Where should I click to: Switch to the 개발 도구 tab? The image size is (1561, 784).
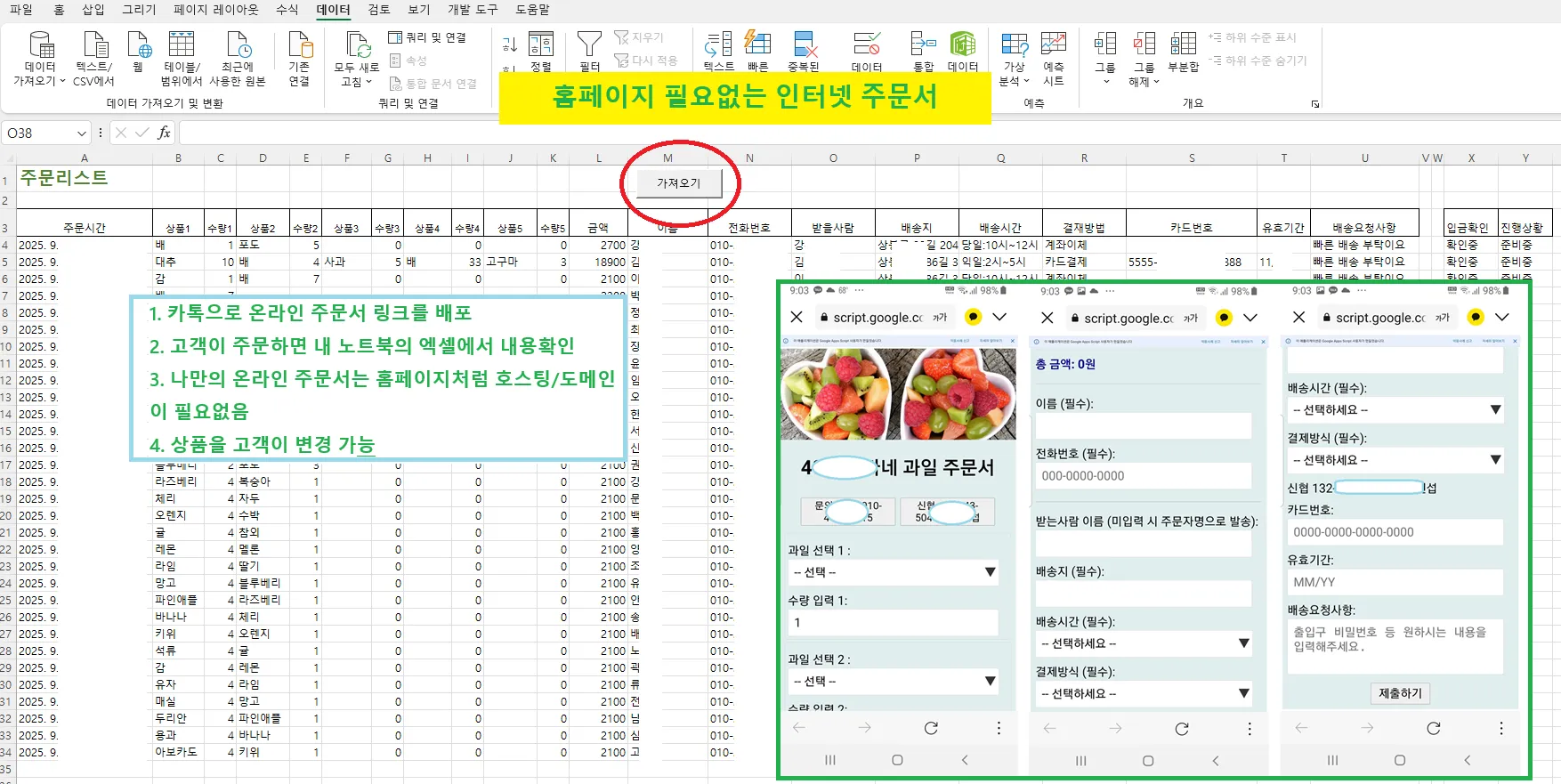pos(473,10)
